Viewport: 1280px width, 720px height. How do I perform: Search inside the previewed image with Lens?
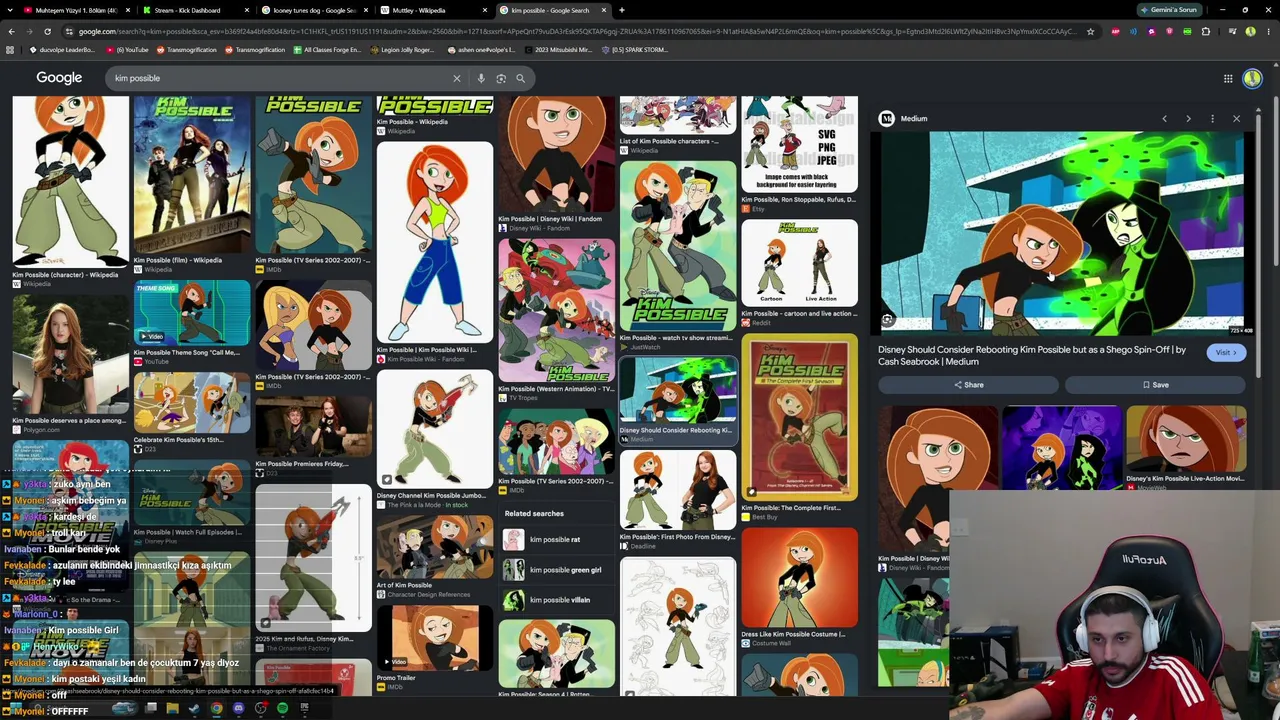887,320
